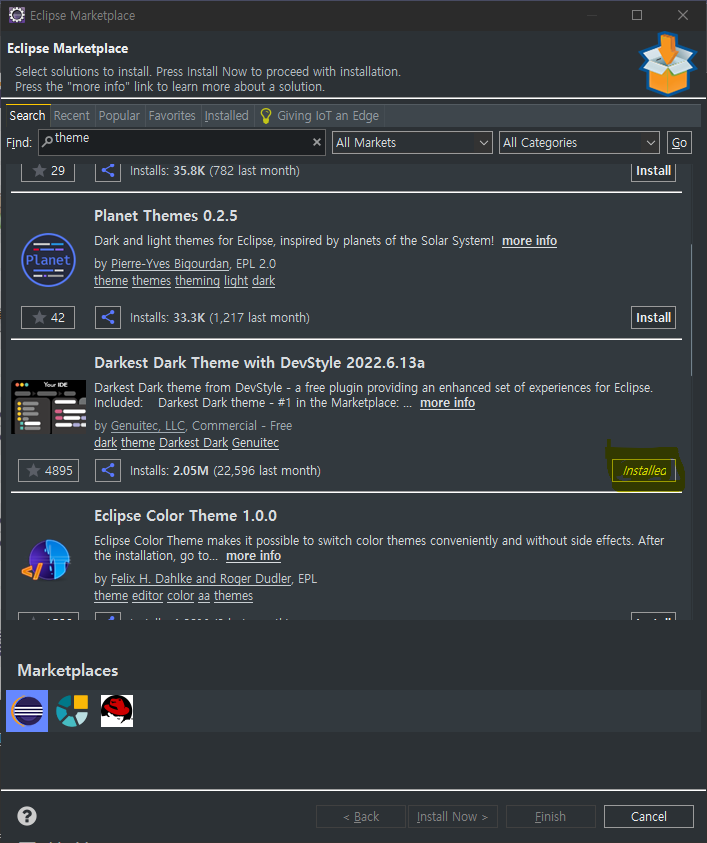Open author link Pierre-Yves Bigourdan
Image resolution: width=707 pixels, height=843 pixels.
170,263
